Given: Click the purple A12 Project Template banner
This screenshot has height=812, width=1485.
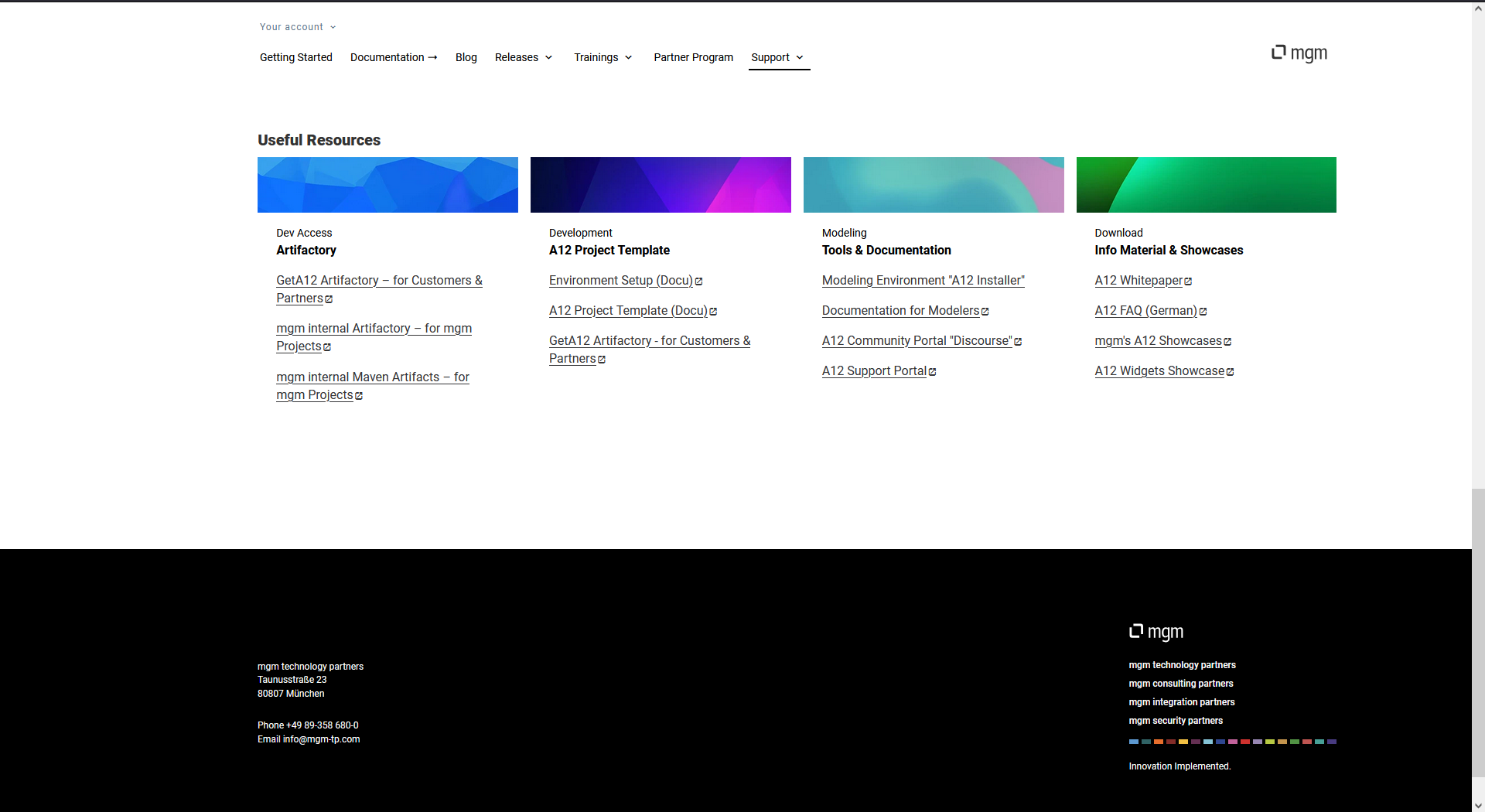Looking at the screenshot, I should coord(661,185).
